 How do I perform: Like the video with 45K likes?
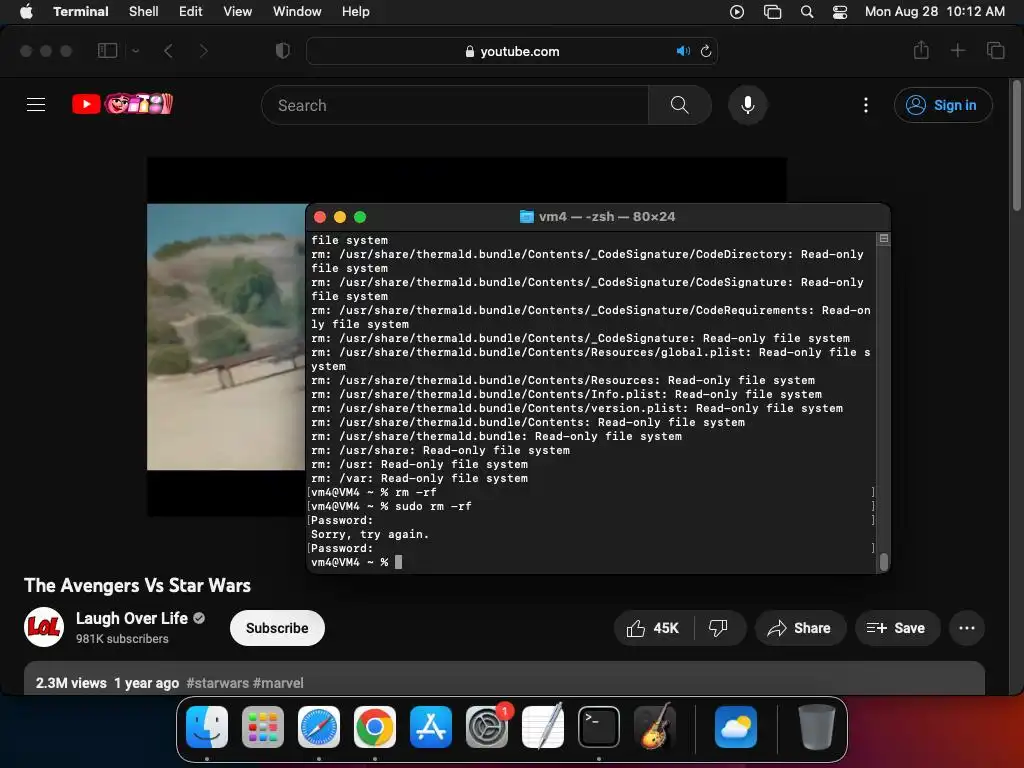tap(653, 628)
